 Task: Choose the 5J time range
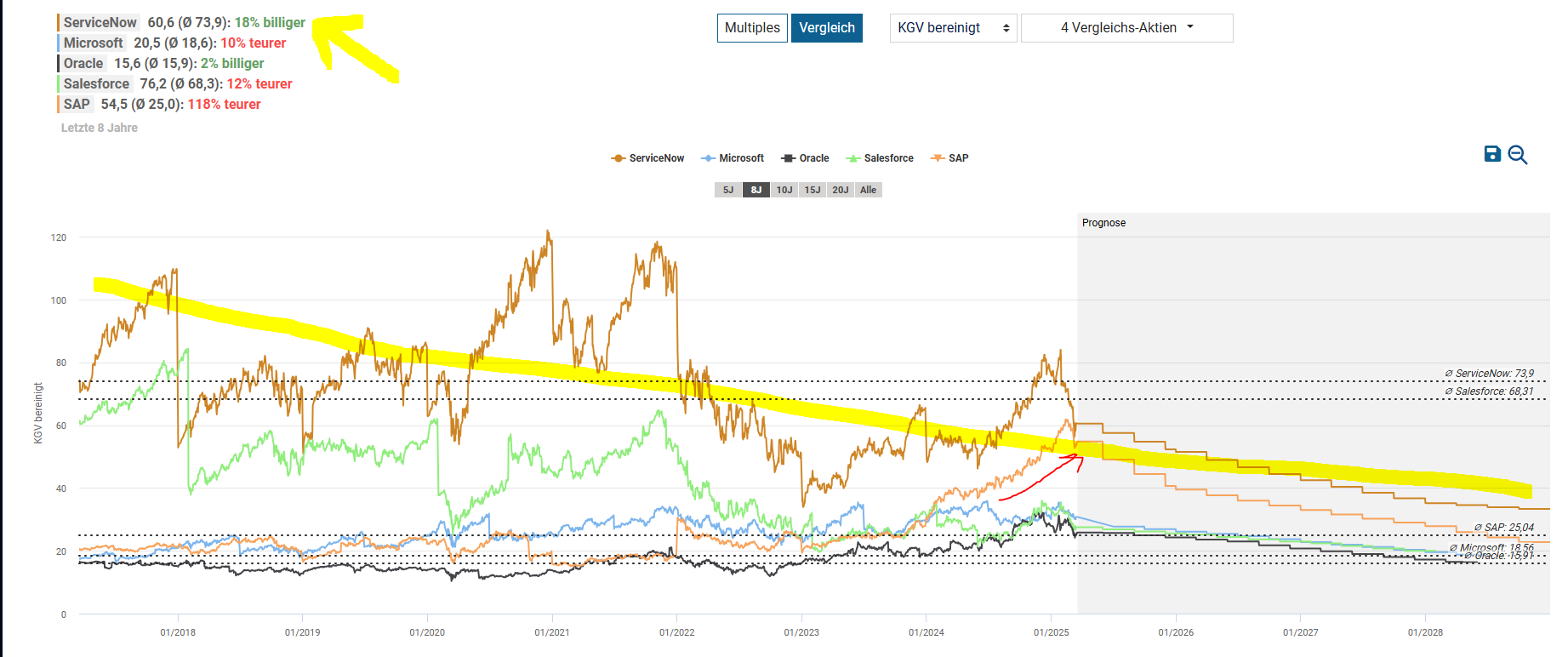point(728,190)
